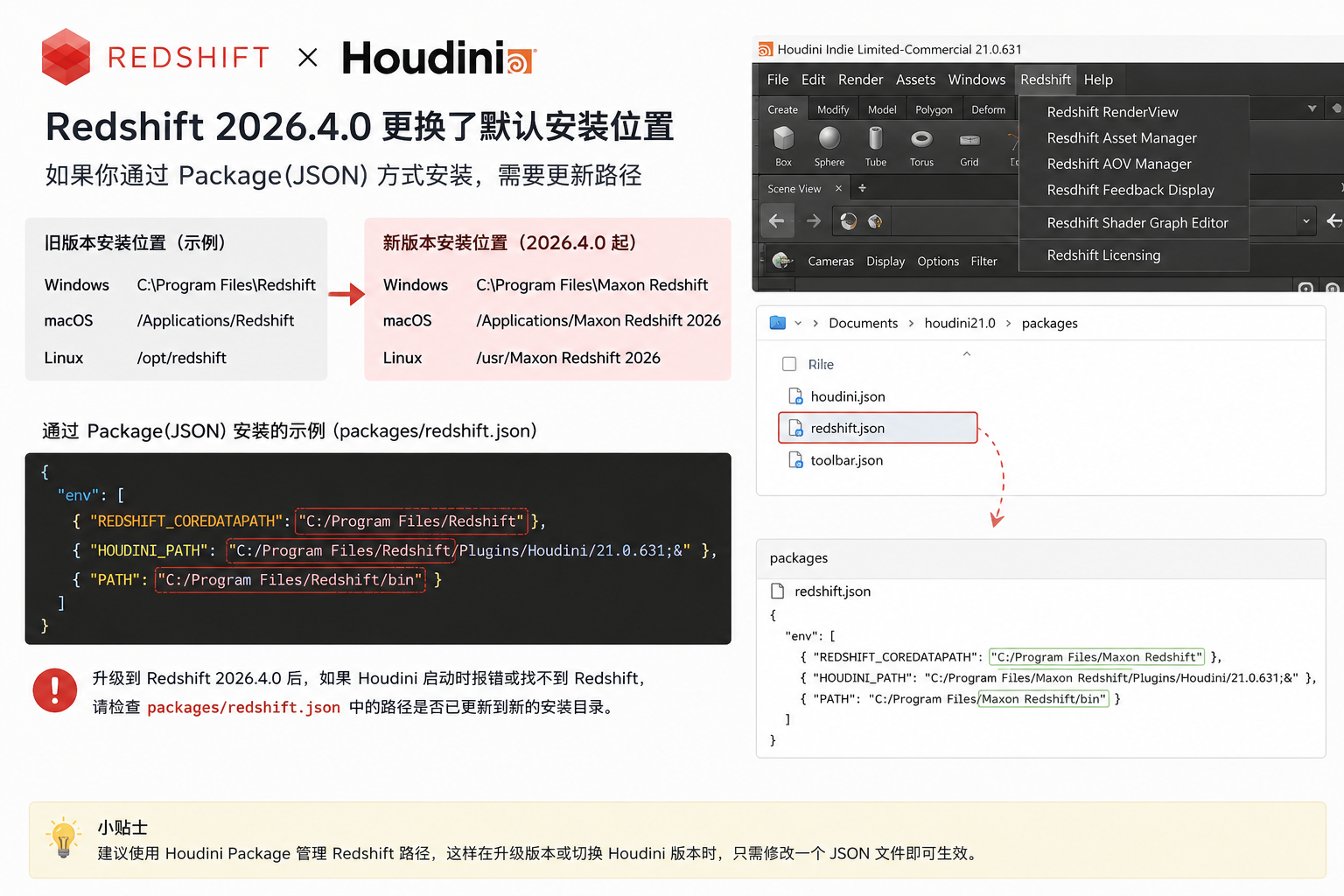Click the jump-back arrow at Houdini's right edge
This screenshot has width=1344, height=896.
click(1334, 221)
